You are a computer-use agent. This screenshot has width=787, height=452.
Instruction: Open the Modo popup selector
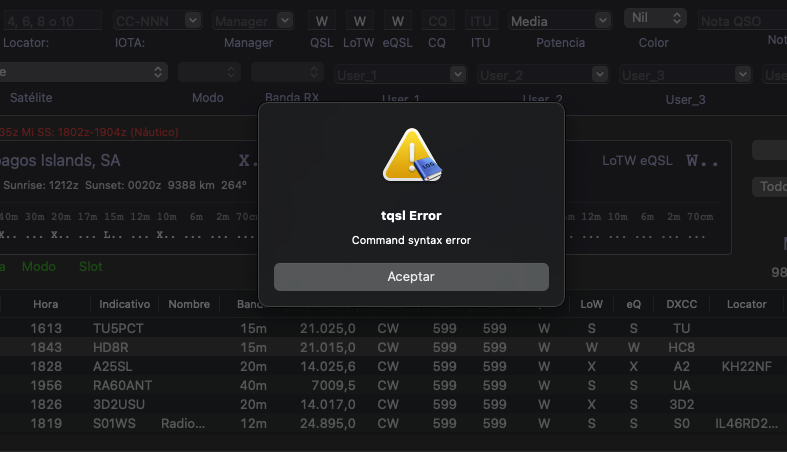click(209, 72)
